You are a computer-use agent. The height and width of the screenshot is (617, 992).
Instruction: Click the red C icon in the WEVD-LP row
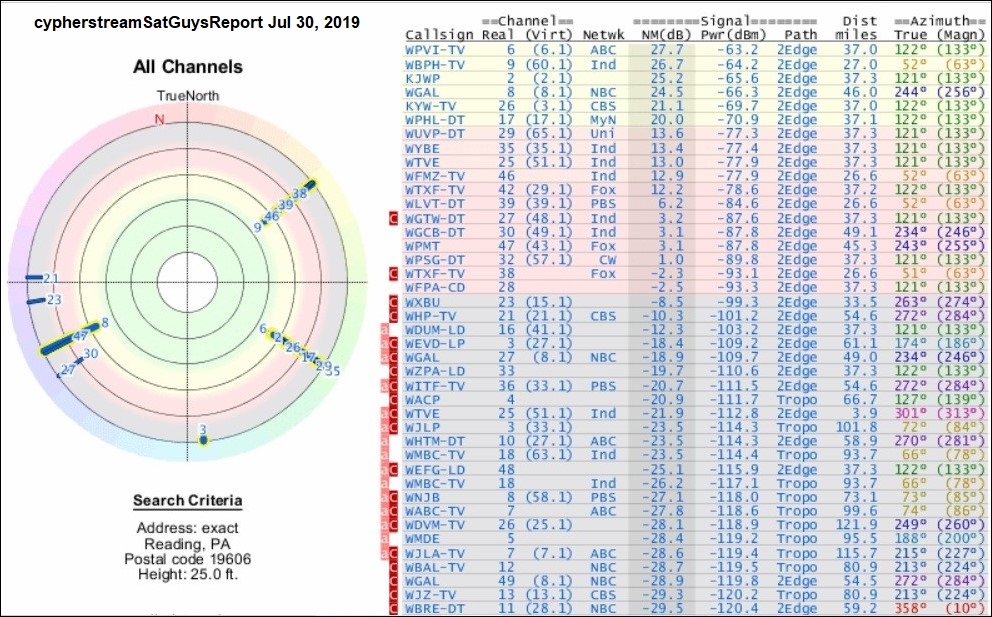(x=393, y=344)
